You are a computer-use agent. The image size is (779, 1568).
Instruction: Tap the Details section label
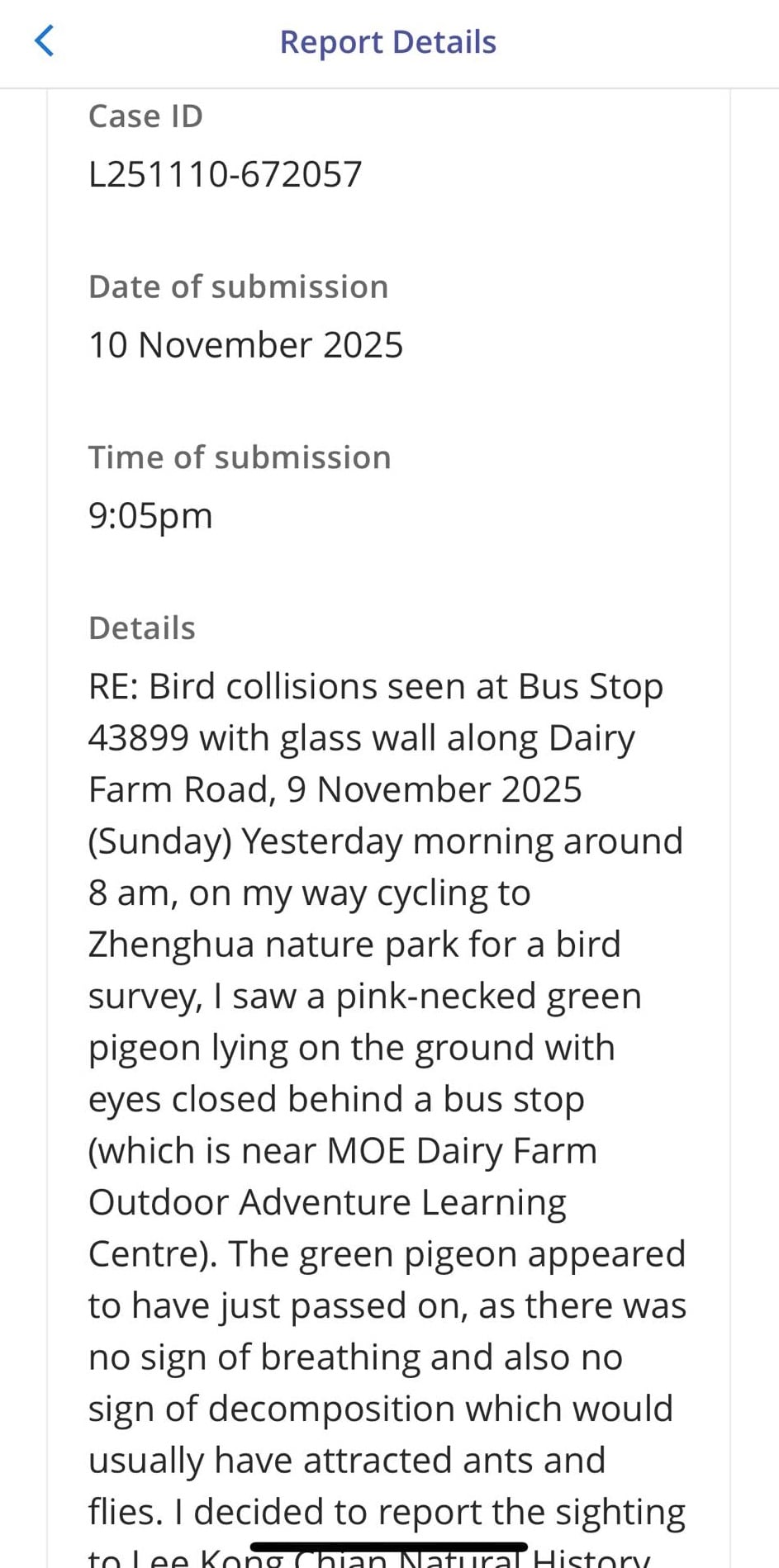pyautogui.click(x=142, y=628)
